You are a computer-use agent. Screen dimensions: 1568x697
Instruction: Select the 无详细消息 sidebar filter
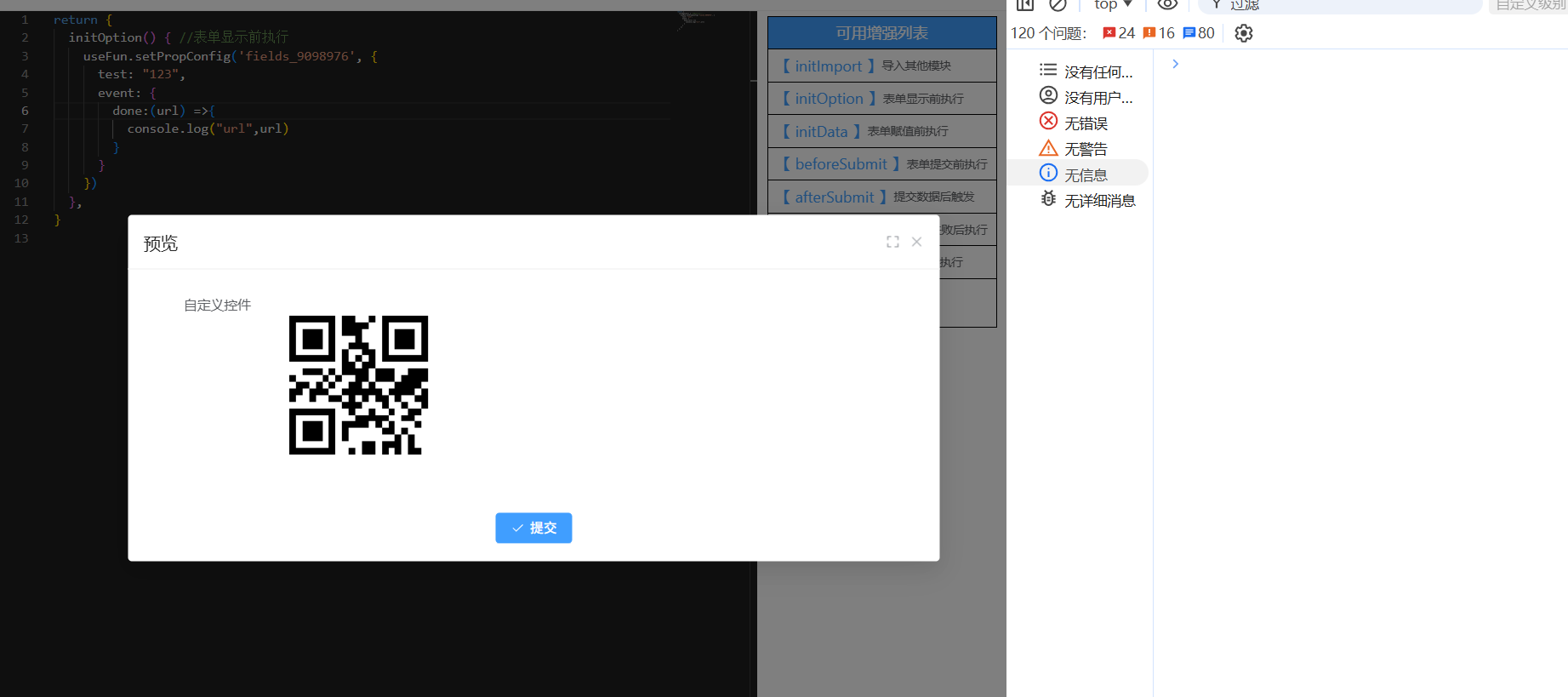click(1098, 201)
